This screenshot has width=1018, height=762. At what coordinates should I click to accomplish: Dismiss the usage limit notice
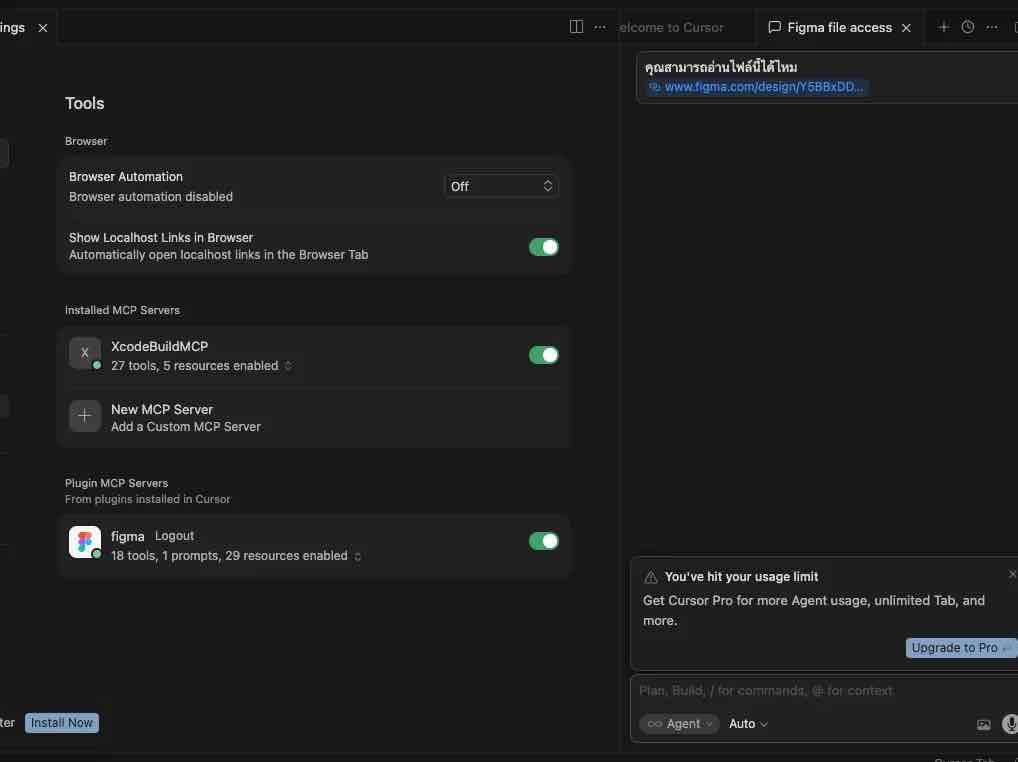tap(1012, 574)
